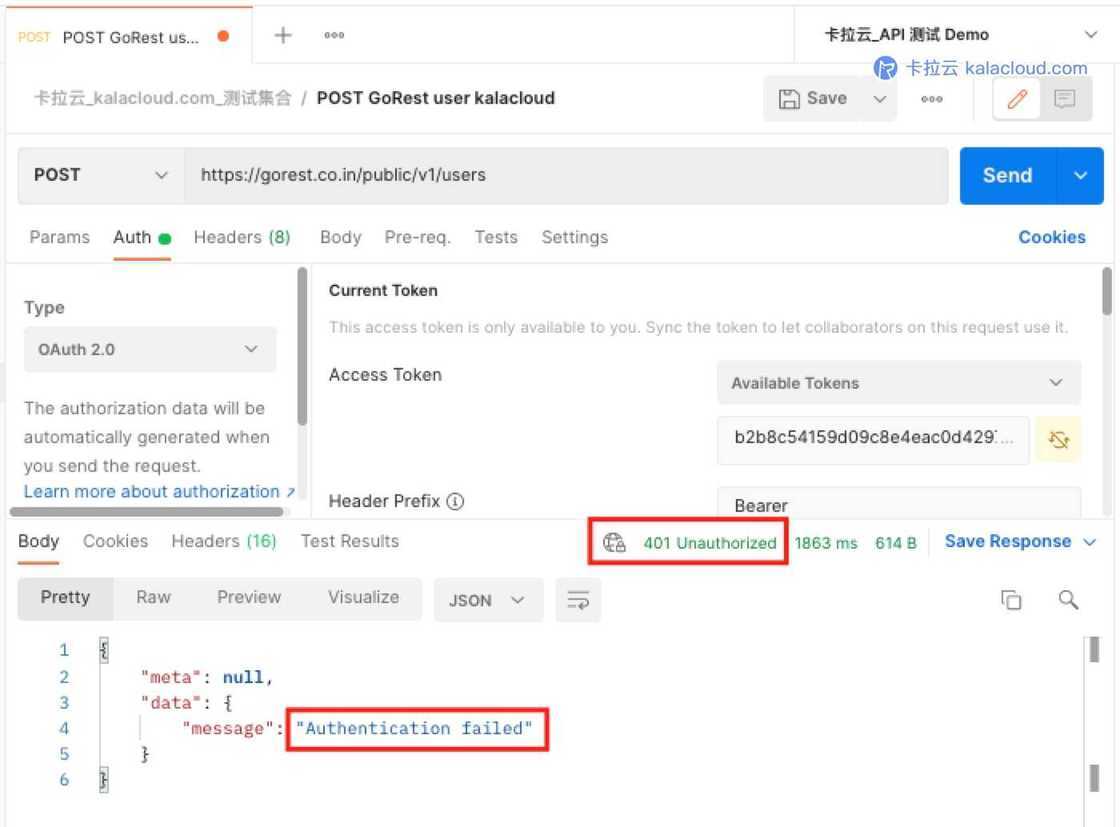Click the "Authentication failed" message value
This screenshot has width=1120, height=827.
[x=414, y=728]
